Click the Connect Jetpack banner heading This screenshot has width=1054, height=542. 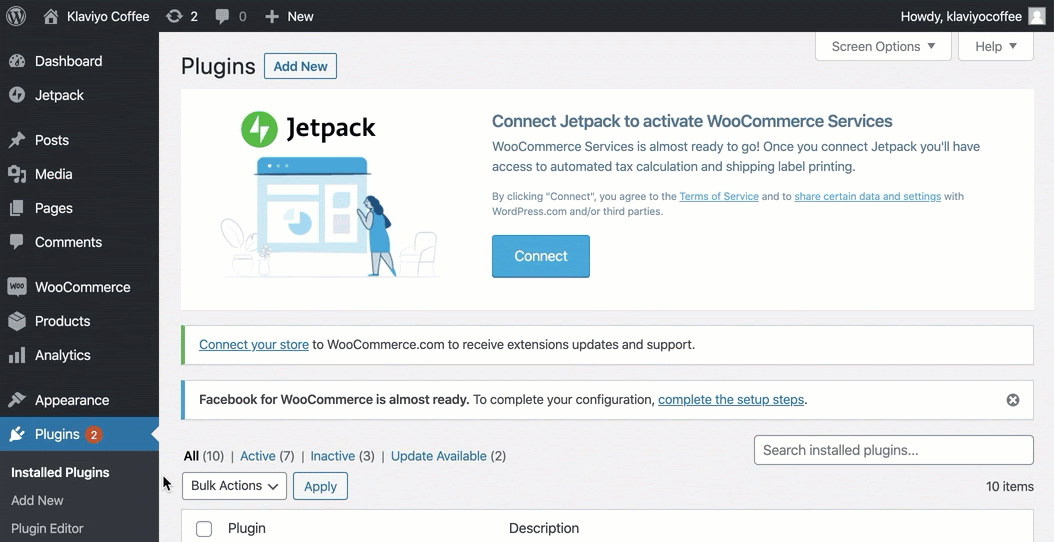692,121
